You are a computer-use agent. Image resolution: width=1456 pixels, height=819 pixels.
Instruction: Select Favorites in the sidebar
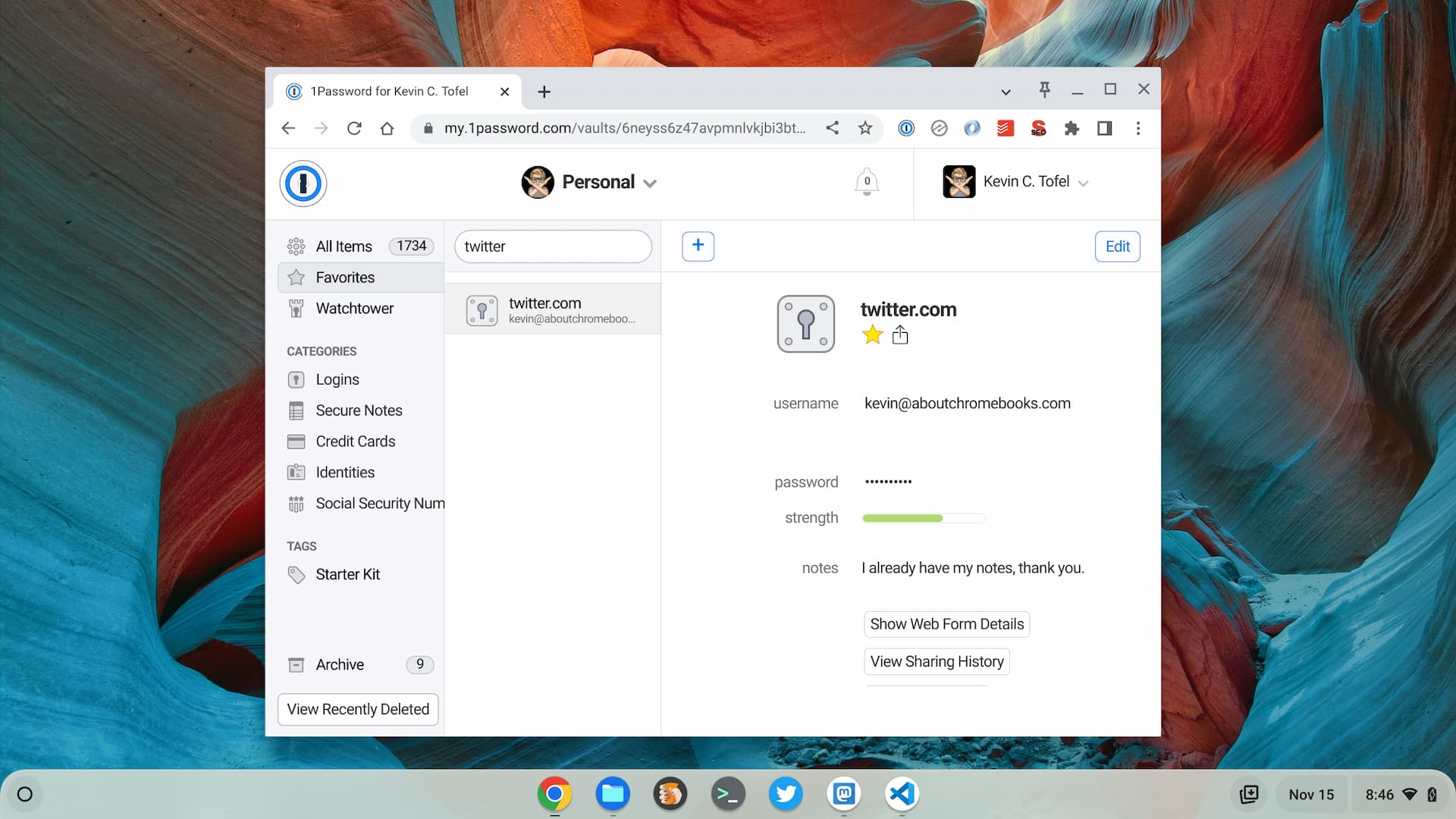[360, 278]
